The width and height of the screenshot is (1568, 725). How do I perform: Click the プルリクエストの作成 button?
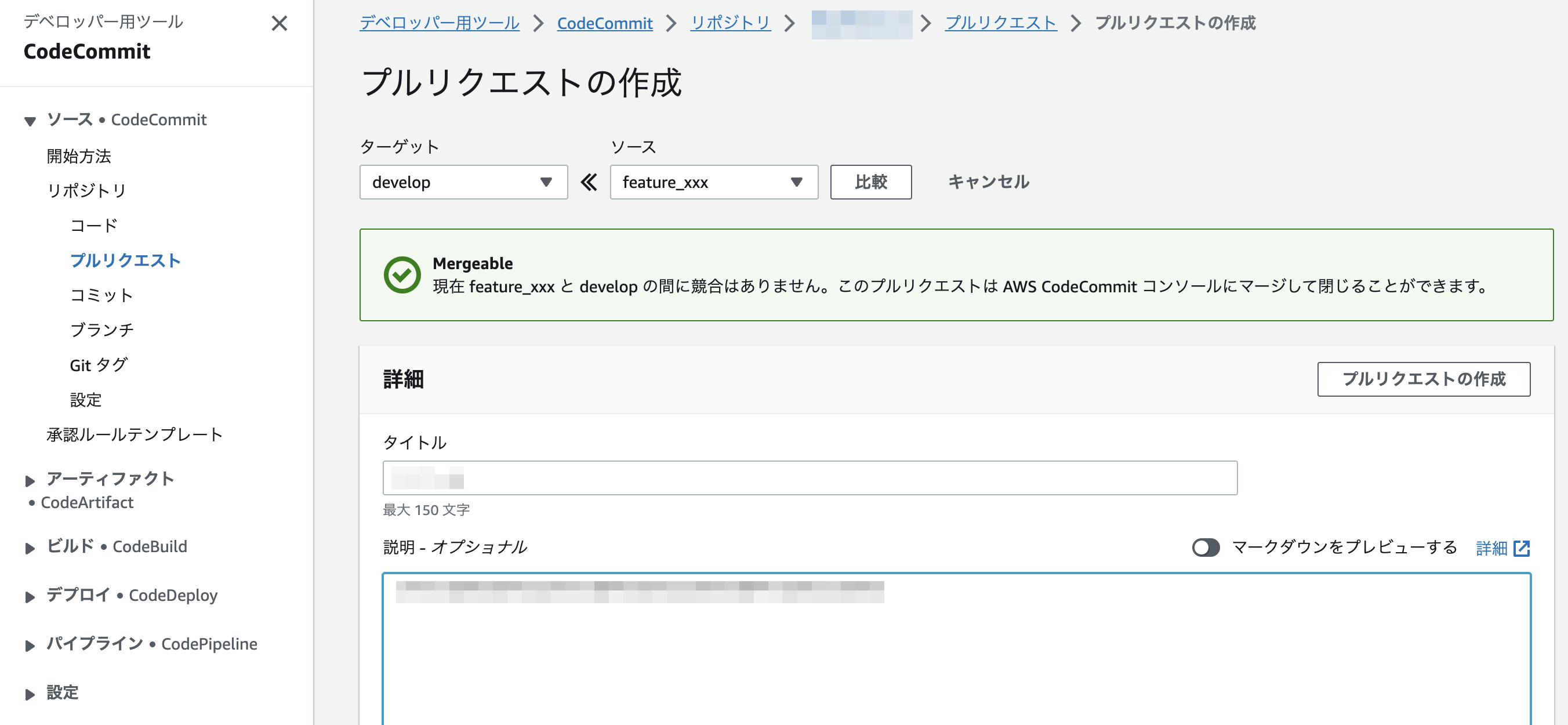coord(1424,379)
